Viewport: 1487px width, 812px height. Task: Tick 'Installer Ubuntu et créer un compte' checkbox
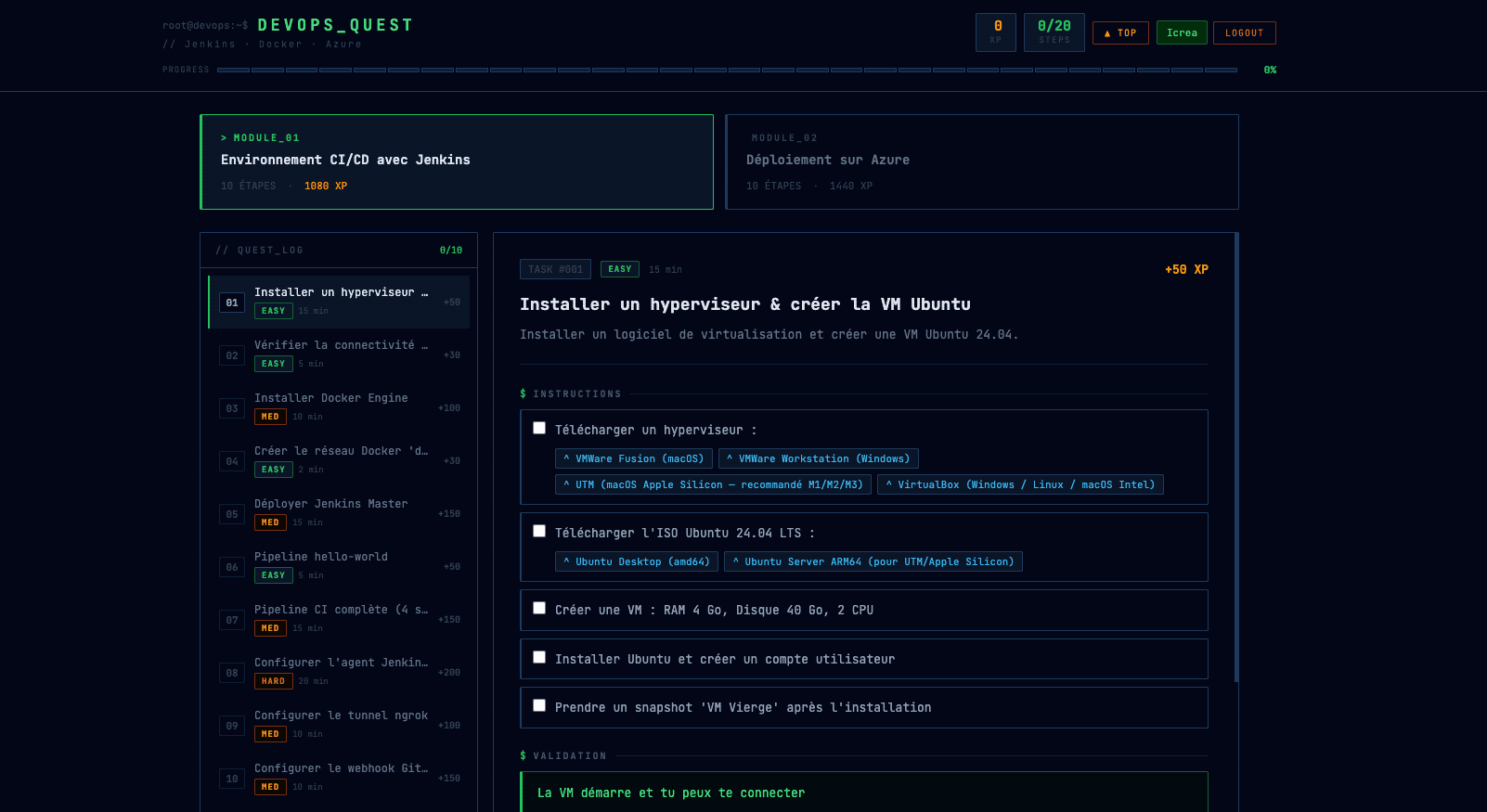point(539,658)
